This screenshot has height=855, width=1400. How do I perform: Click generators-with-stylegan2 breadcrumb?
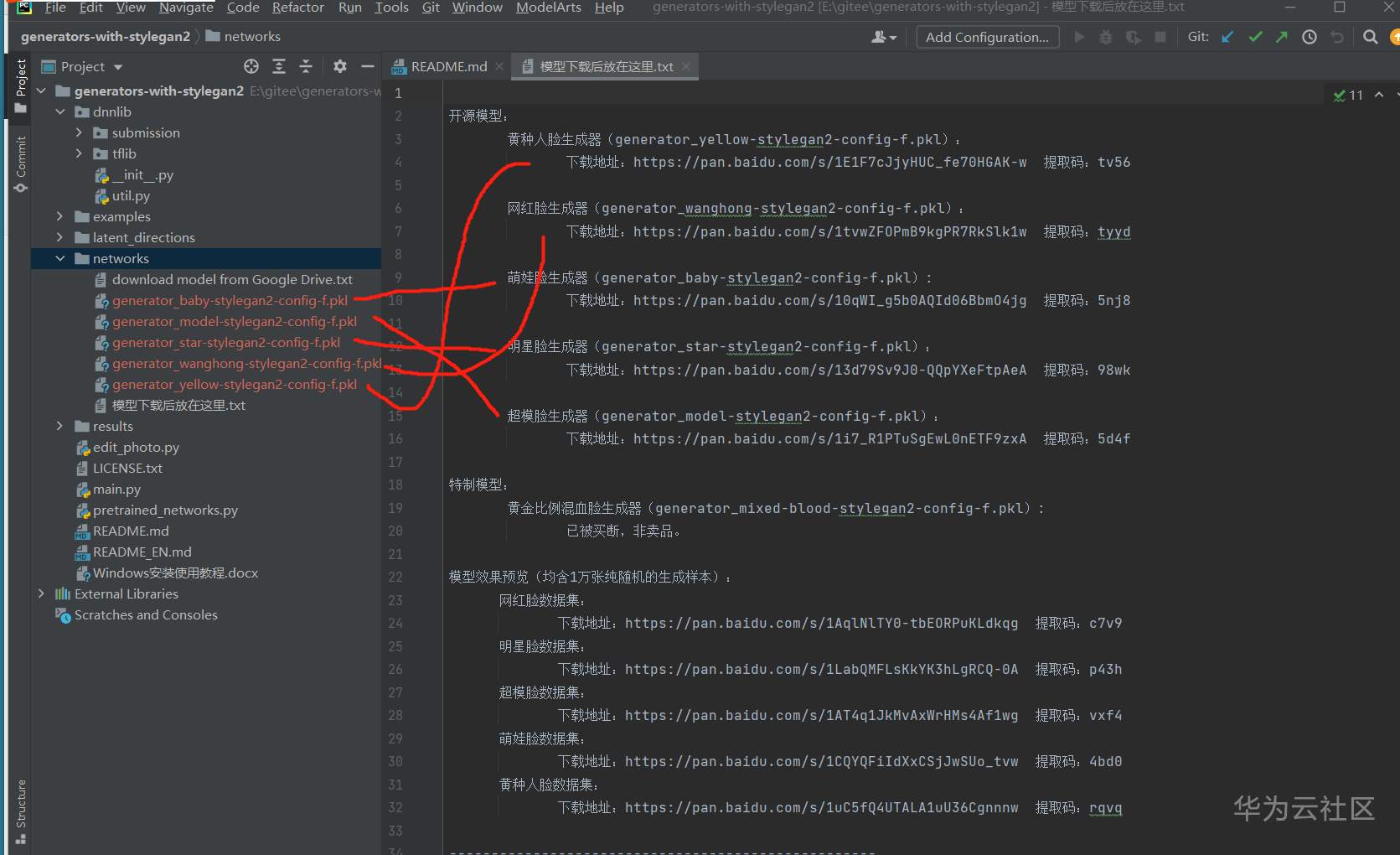(x=106, y=36)
